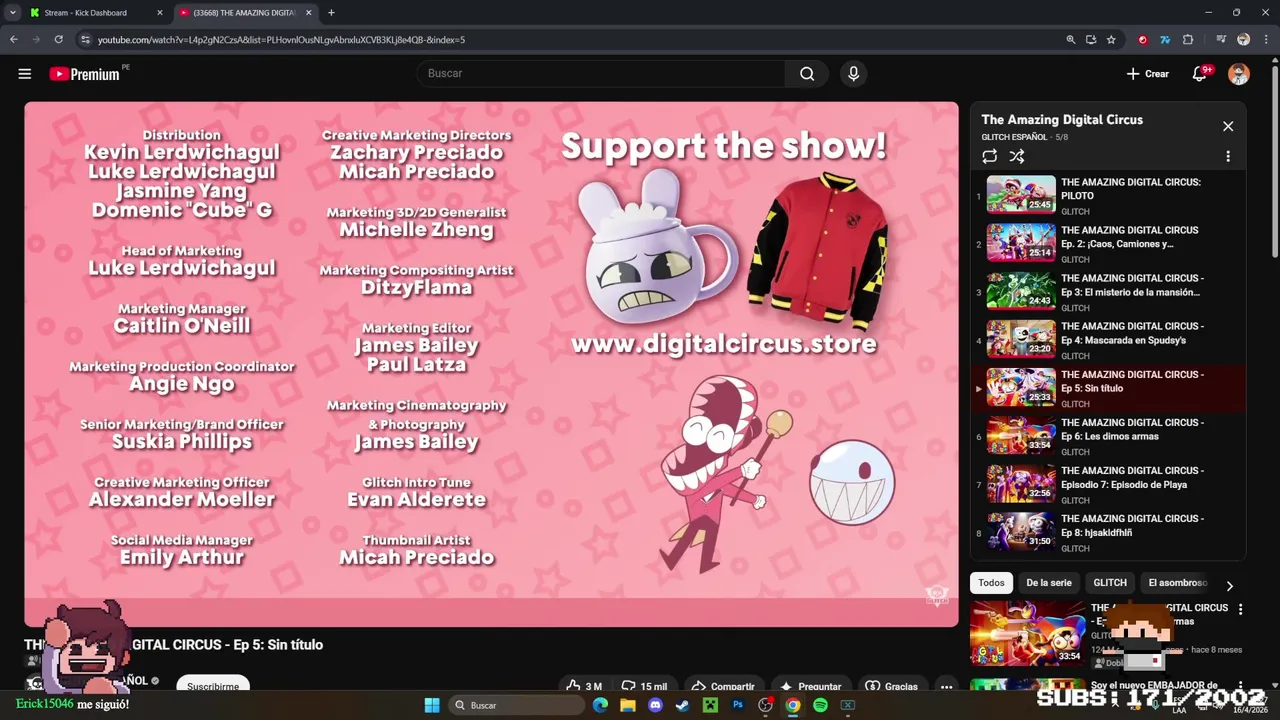Open Spotify from the taskbar
Screen dimensions: 1280x720
tap(820, 705)
